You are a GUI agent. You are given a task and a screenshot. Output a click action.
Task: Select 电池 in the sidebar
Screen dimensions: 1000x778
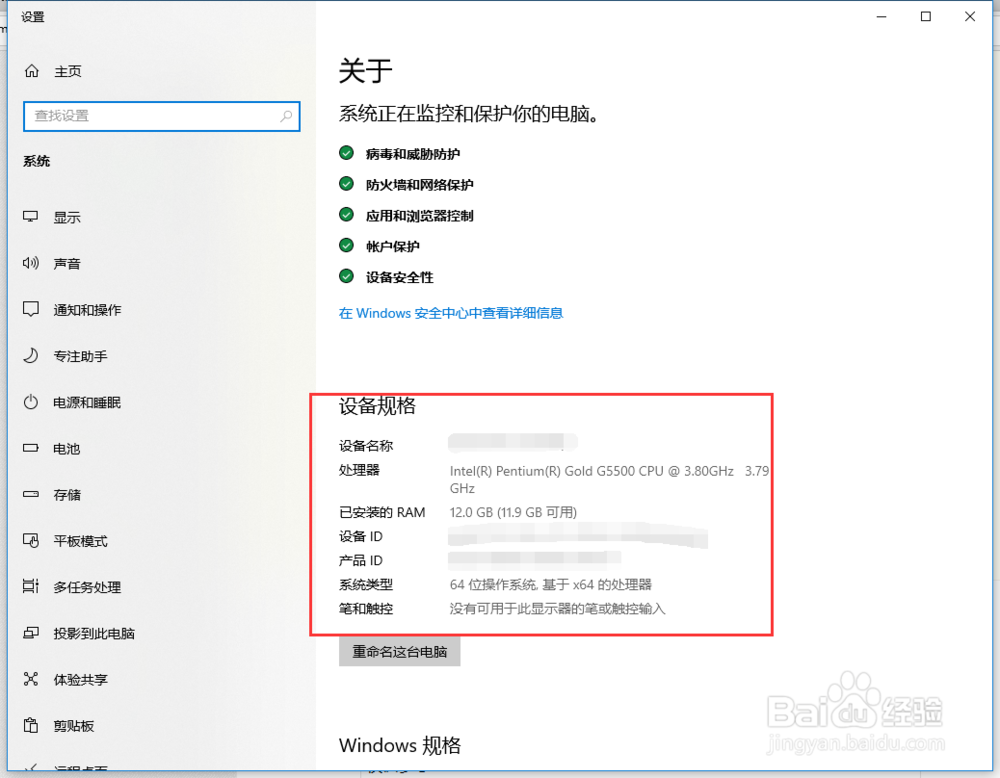click(67, 449)
